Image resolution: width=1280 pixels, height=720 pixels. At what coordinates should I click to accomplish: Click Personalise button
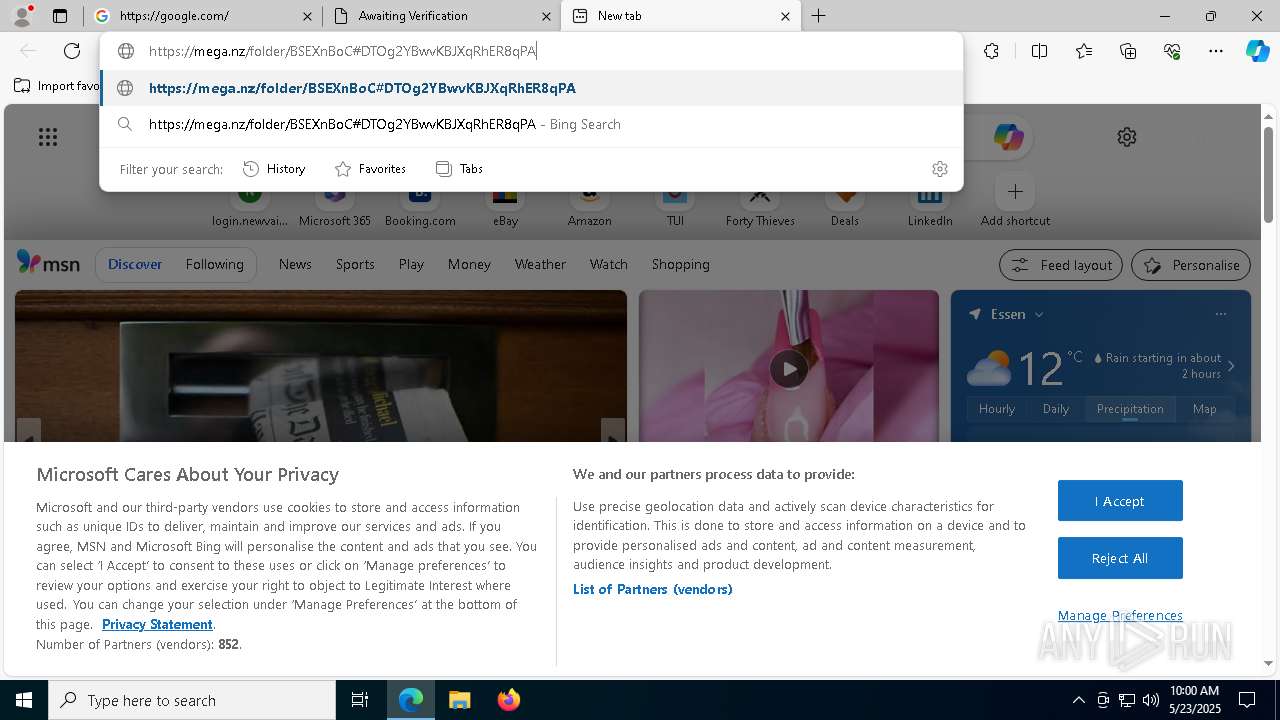[x=1191, y=265]
